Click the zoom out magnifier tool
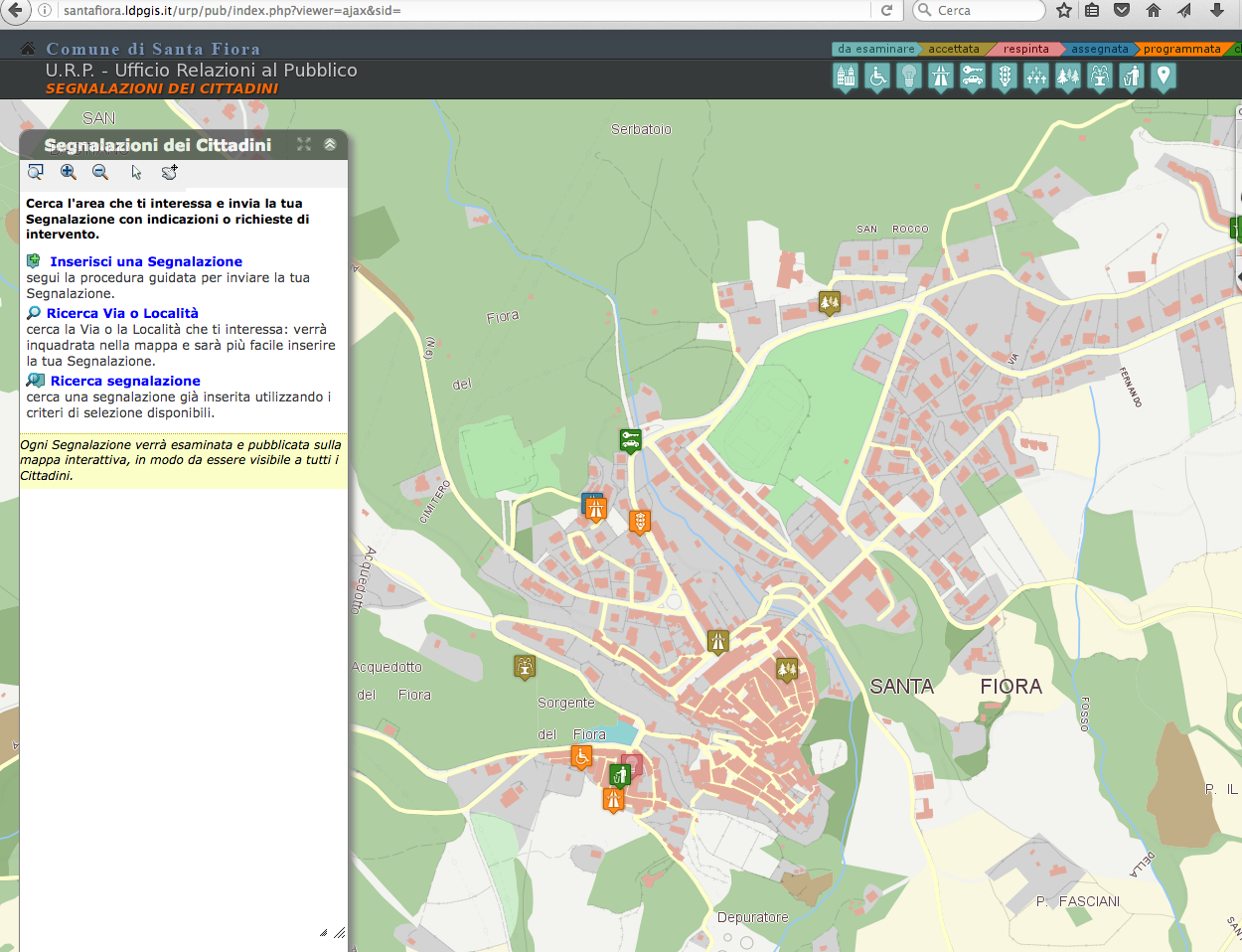The height and width of the screenshot is (952, 1242). (100, 172)
